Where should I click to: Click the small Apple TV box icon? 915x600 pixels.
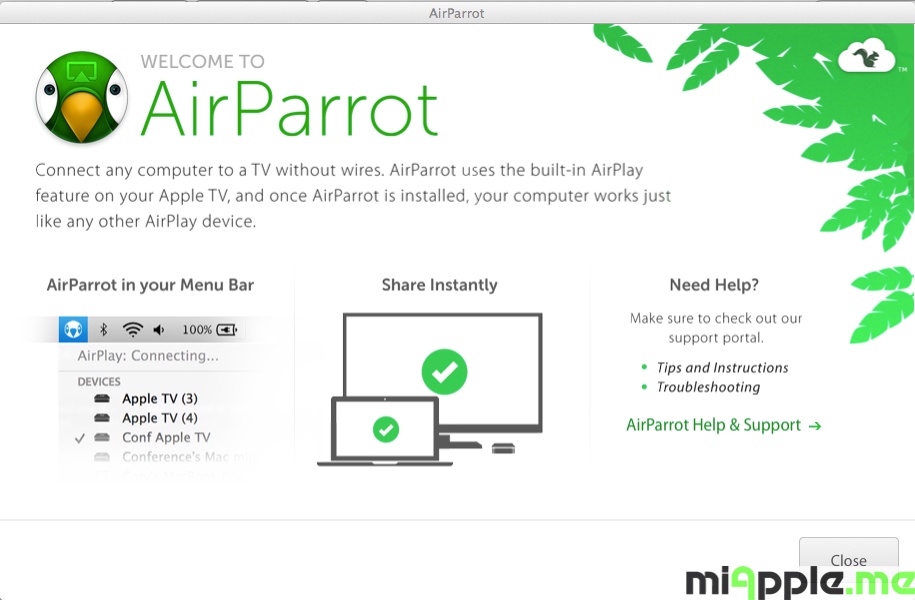click(x=503, y=447)
